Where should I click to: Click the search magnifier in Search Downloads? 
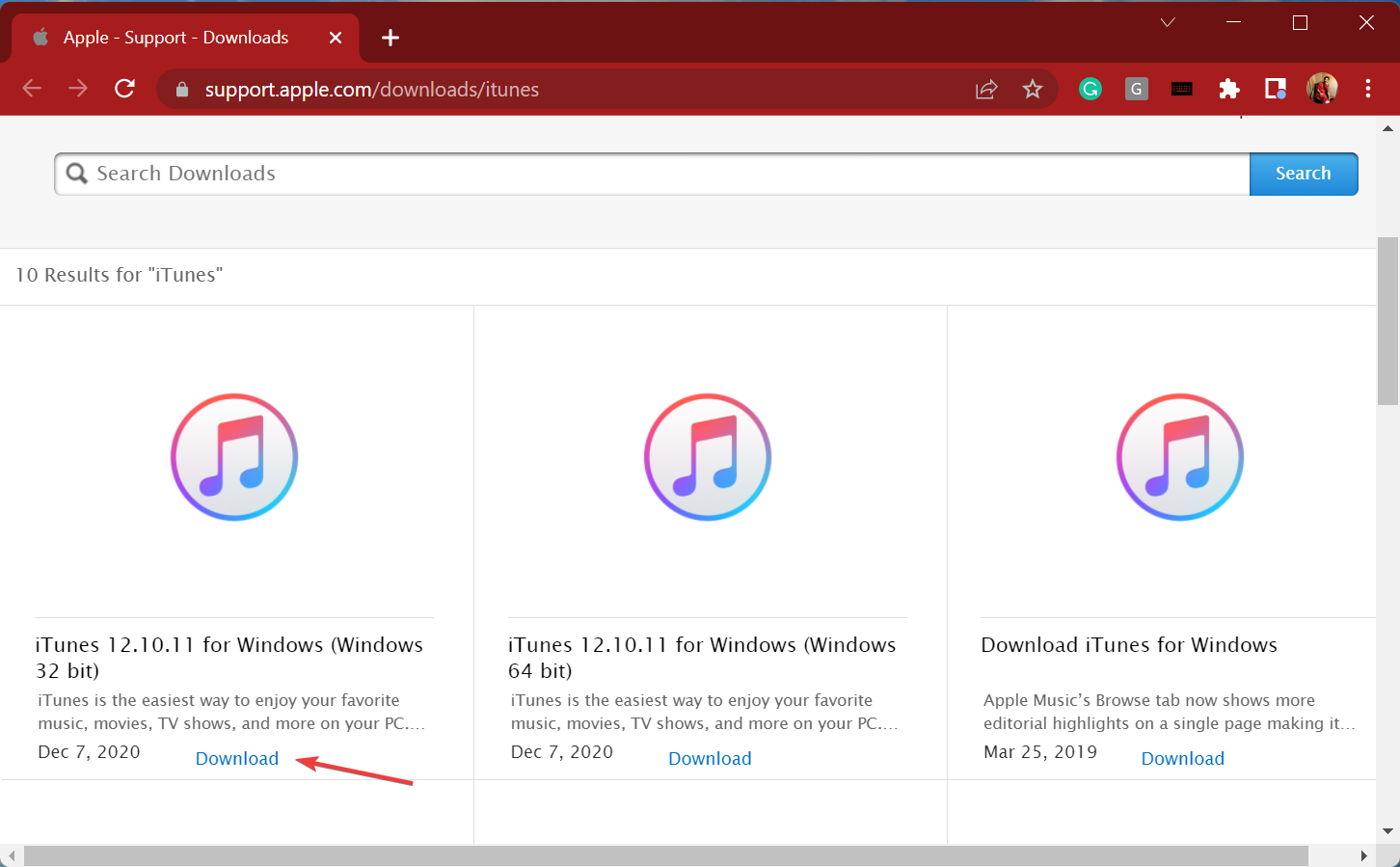(77, 173)
